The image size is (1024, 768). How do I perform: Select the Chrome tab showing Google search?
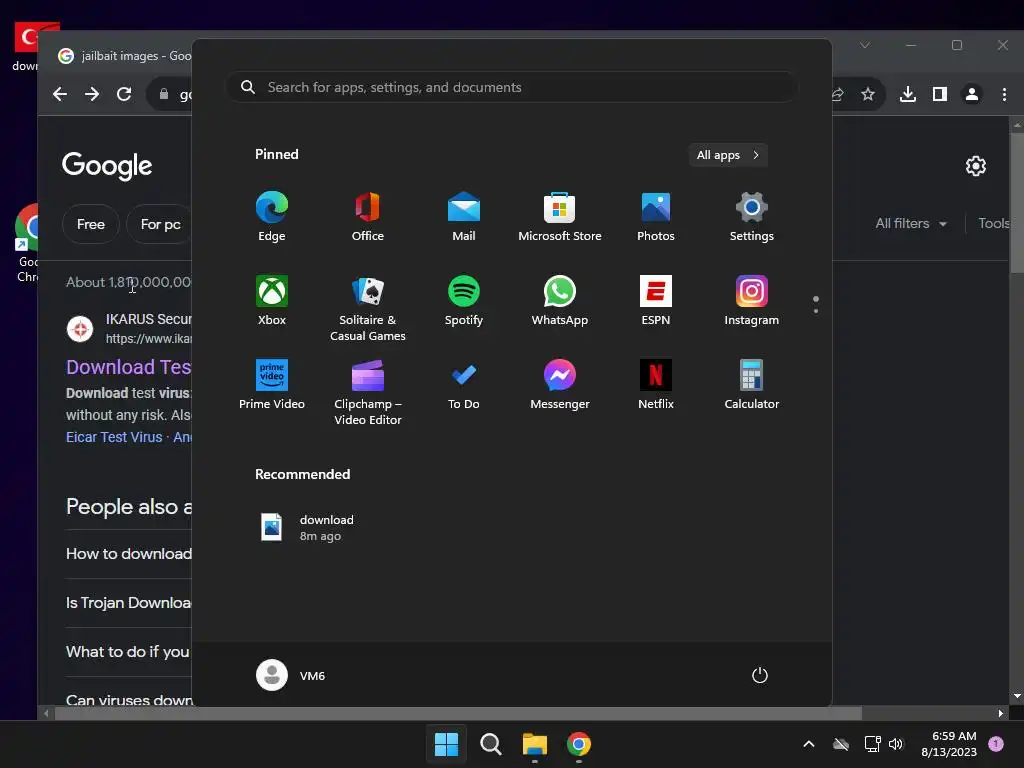point(124,56)
